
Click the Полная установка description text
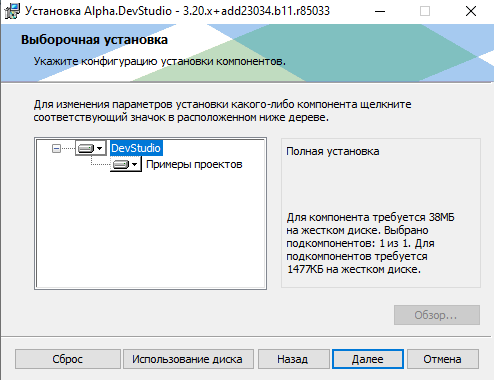pyautogui.click(x=333, y=151)
